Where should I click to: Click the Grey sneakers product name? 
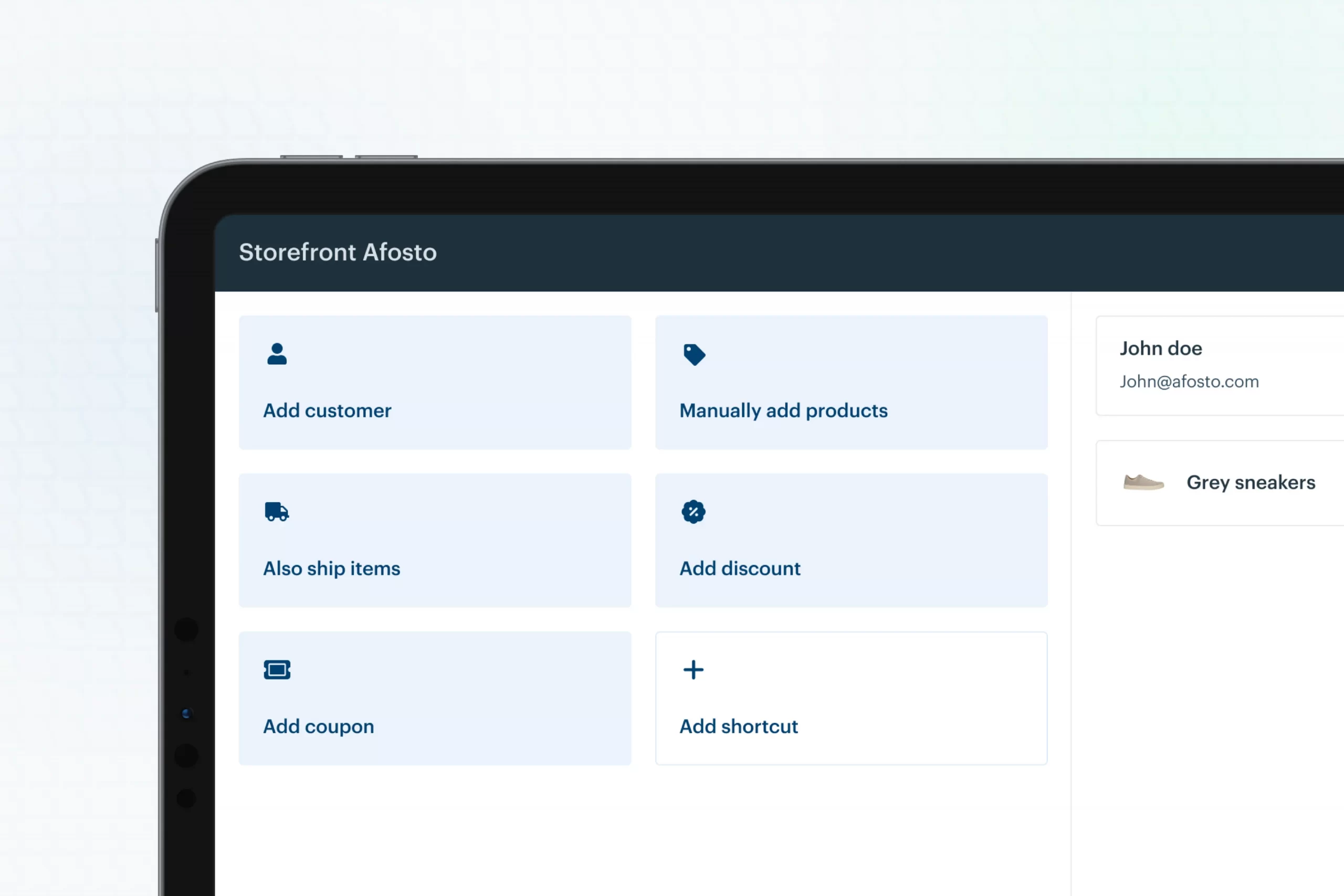1251,482
